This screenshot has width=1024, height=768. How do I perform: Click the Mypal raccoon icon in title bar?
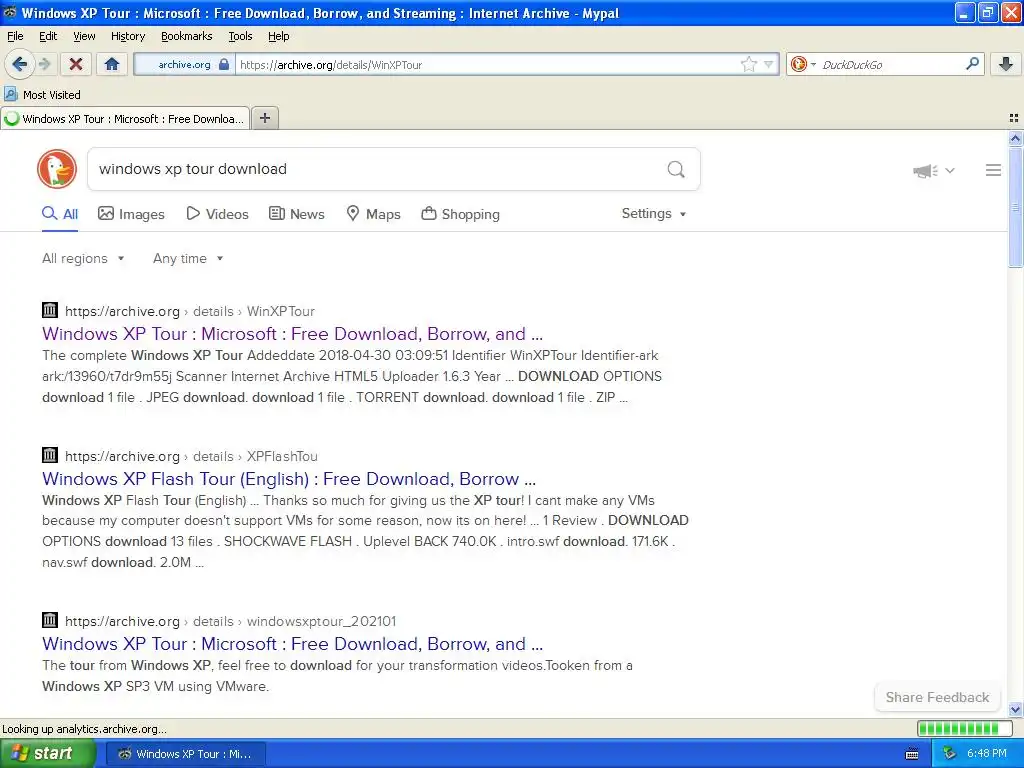coord(10,12)
